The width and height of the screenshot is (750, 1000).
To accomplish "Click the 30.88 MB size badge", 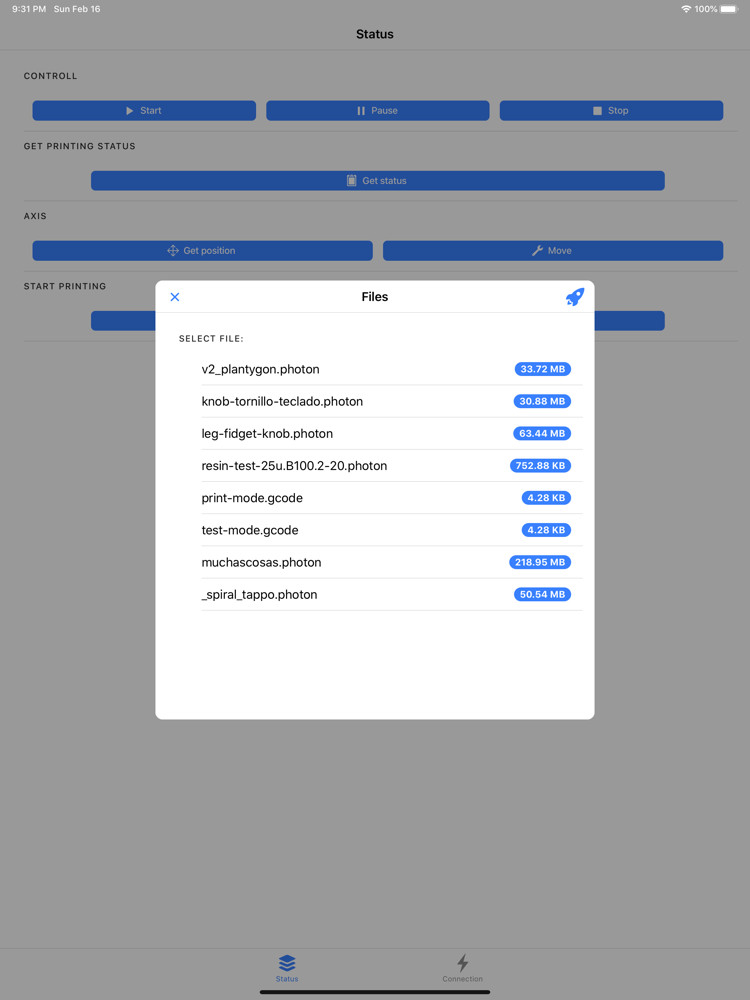I will [x=542, y=401].
